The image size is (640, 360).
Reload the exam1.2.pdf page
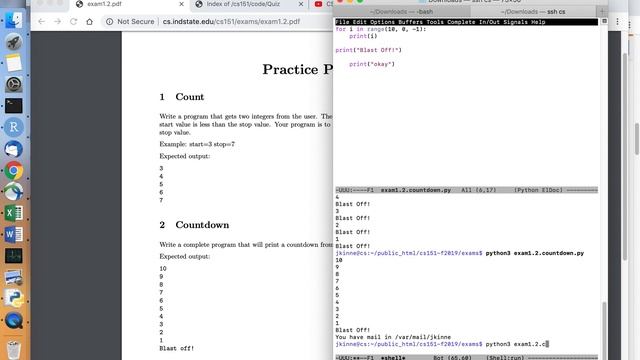[73, 21]
